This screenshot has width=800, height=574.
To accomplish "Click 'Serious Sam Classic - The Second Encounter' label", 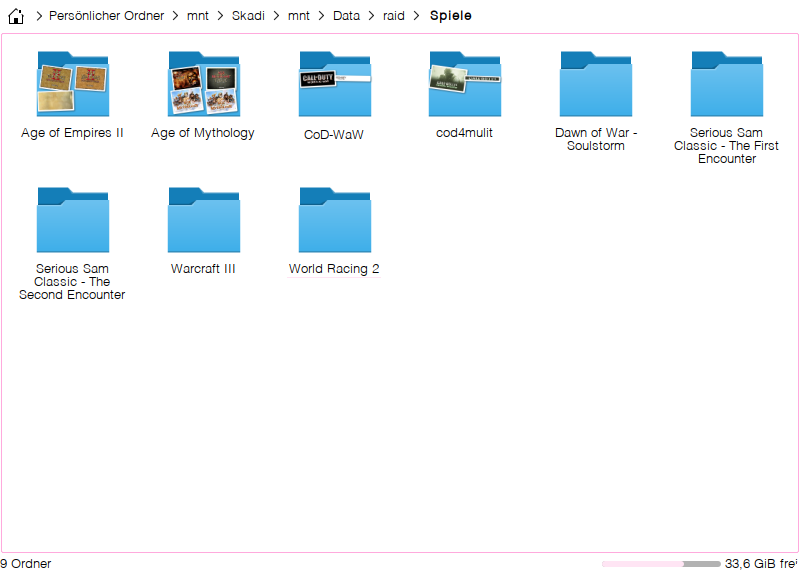I will (72, 282).
